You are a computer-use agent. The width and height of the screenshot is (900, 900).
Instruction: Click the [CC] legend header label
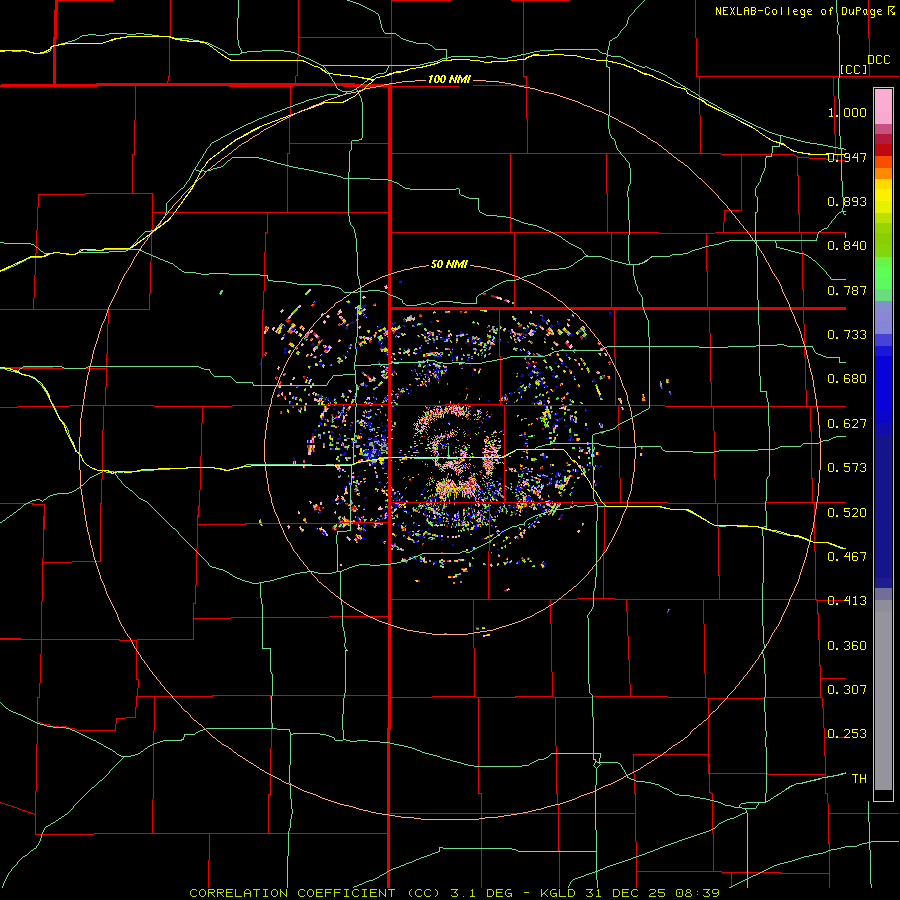(x=854, y=69)
